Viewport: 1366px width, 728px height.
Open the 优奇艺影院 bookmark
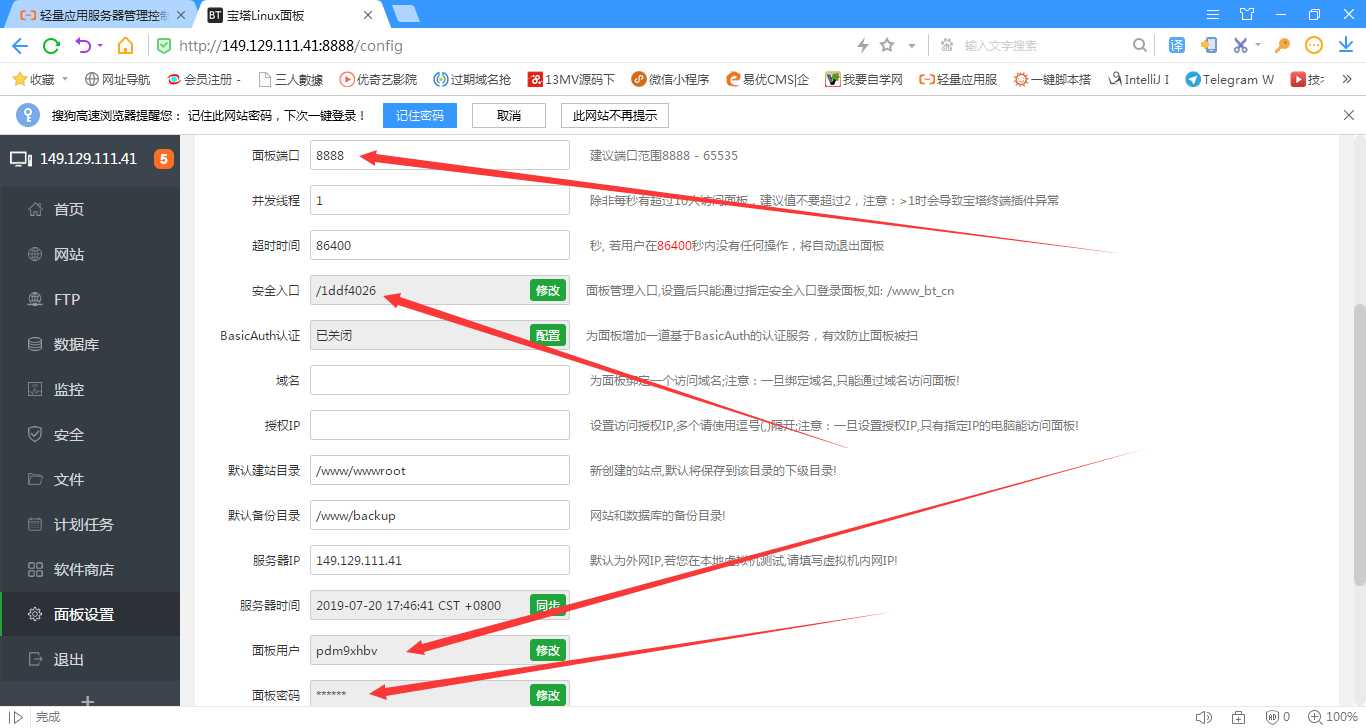[x=378, y=79]
